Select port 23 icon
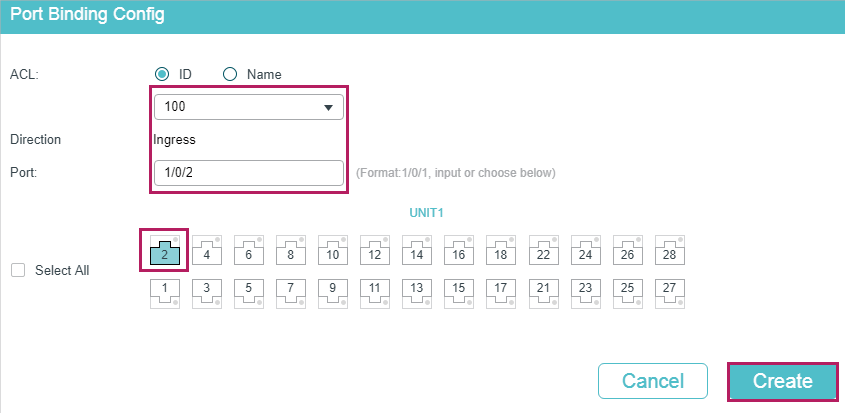 click(585, 292)
